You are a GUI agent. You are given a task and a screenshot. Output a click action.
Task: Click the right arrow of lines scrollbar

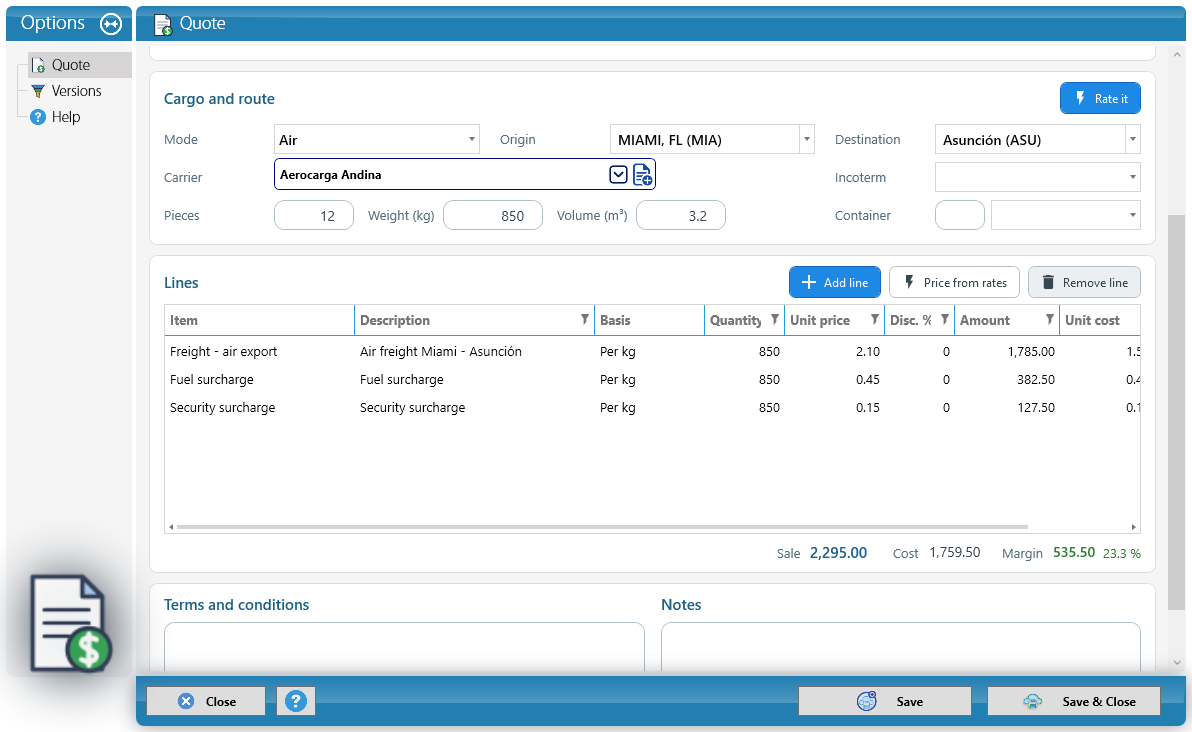1133,527
